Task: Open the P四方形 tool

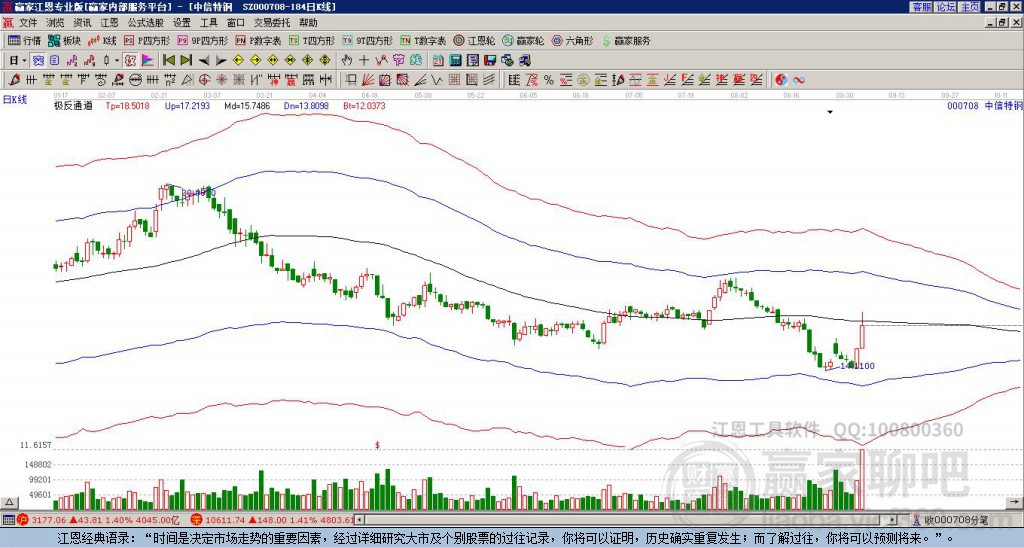Action: 147,40
